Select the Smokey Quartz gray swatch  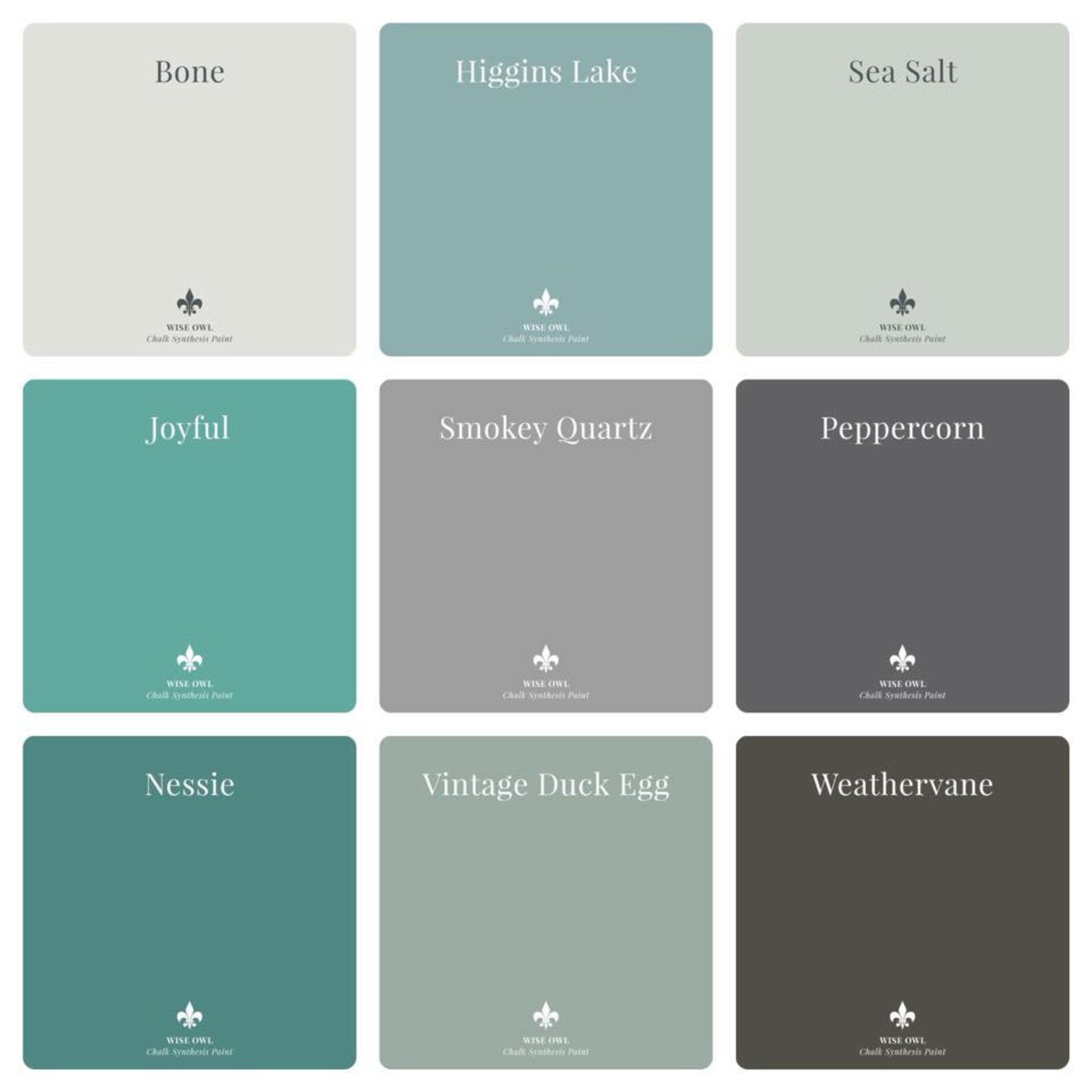[545, 545]
